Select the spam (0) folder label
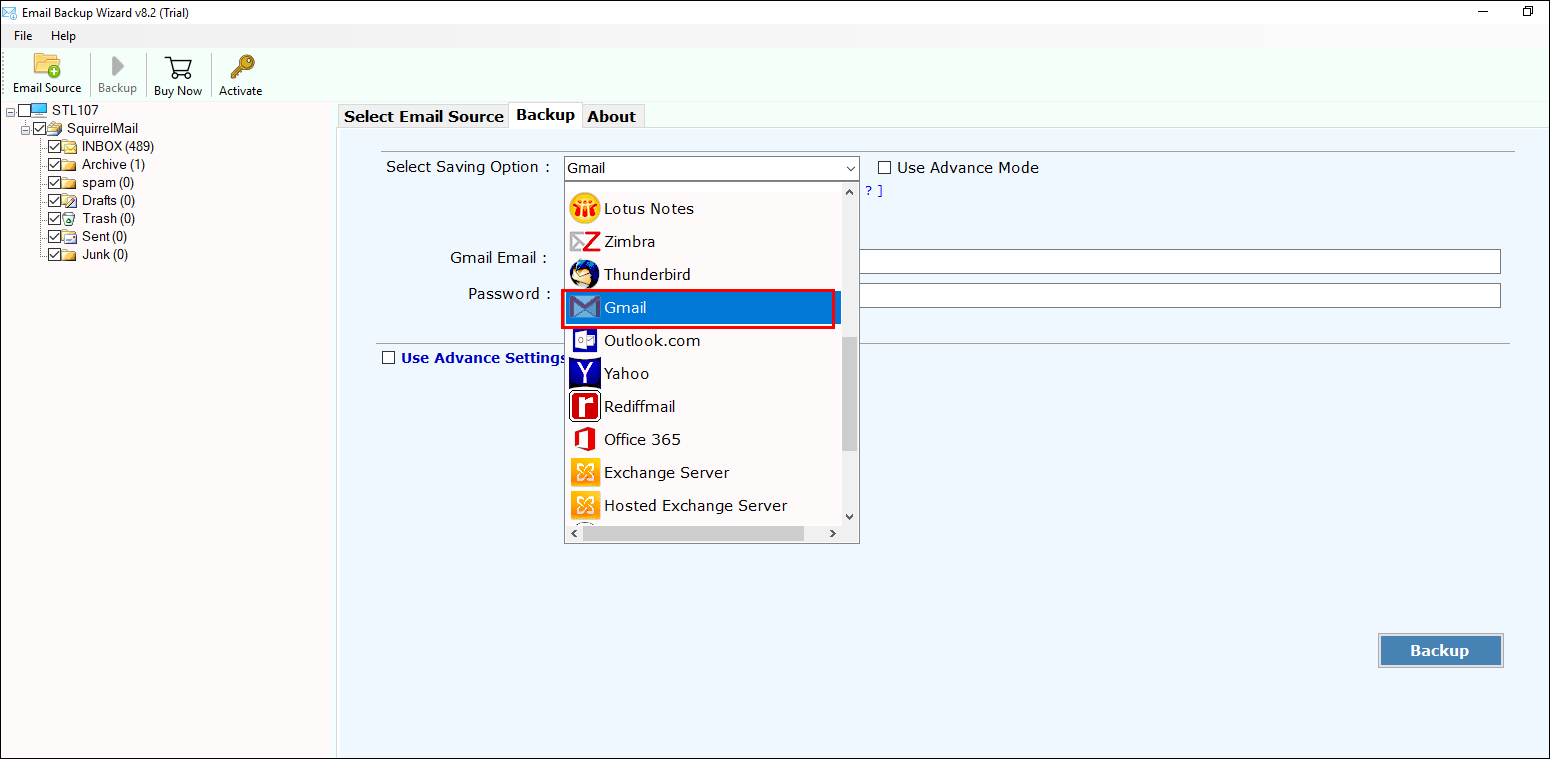The height and width of the screenshot is (759, 1550). coord(108,182)
